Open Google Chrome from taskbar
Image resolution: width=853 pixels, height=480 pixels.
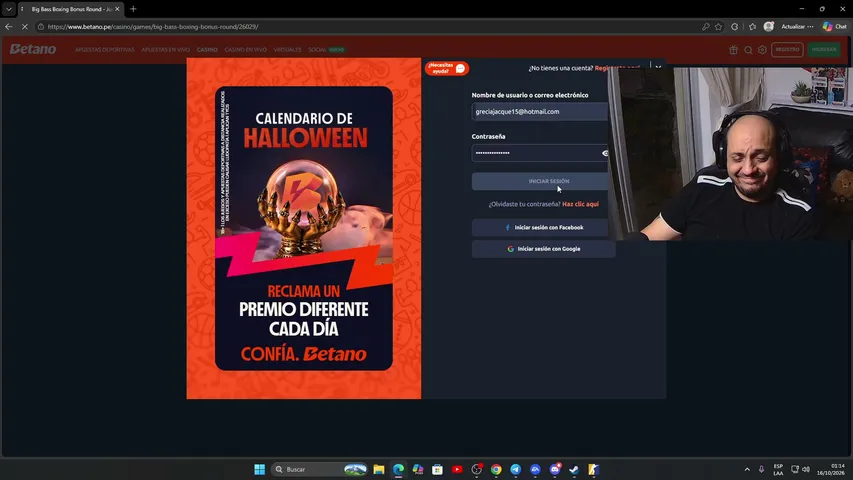[x=496, y=469]
